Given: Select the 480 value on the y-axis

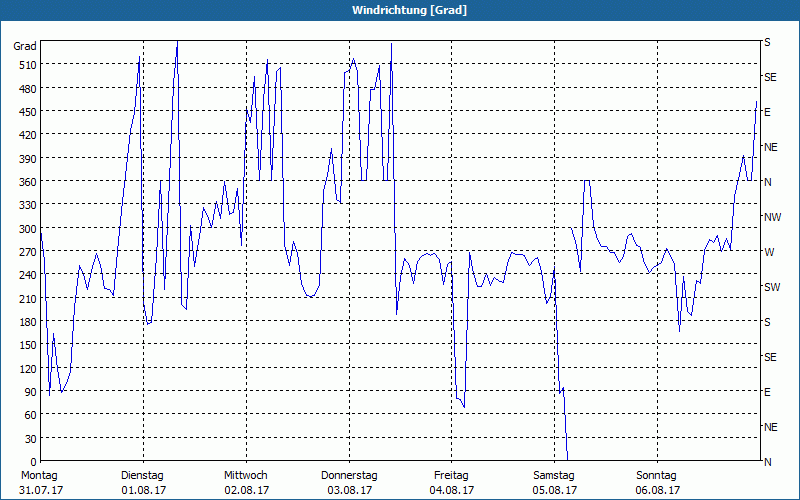Looking at the screenshot, I should tap(28, 89).
